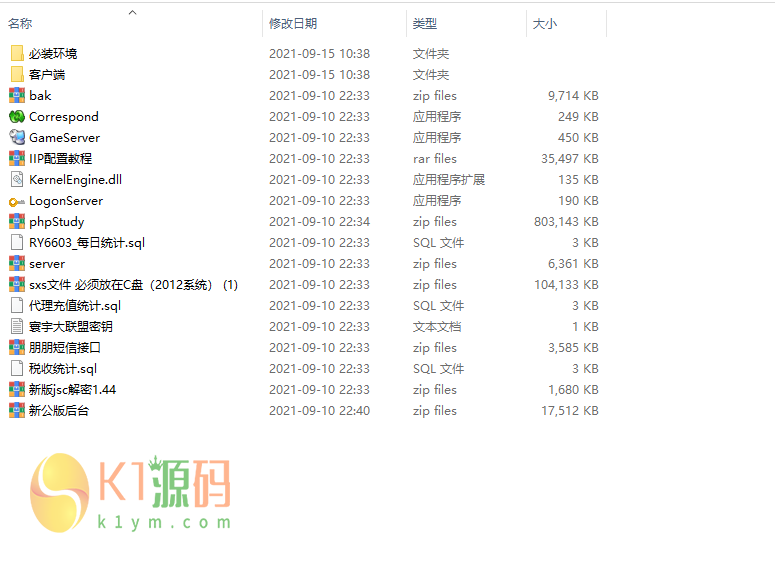Select the file name RY6603_每日统计.sql
This screenshot has height=563, width=775.
click(x=87, y=243)
